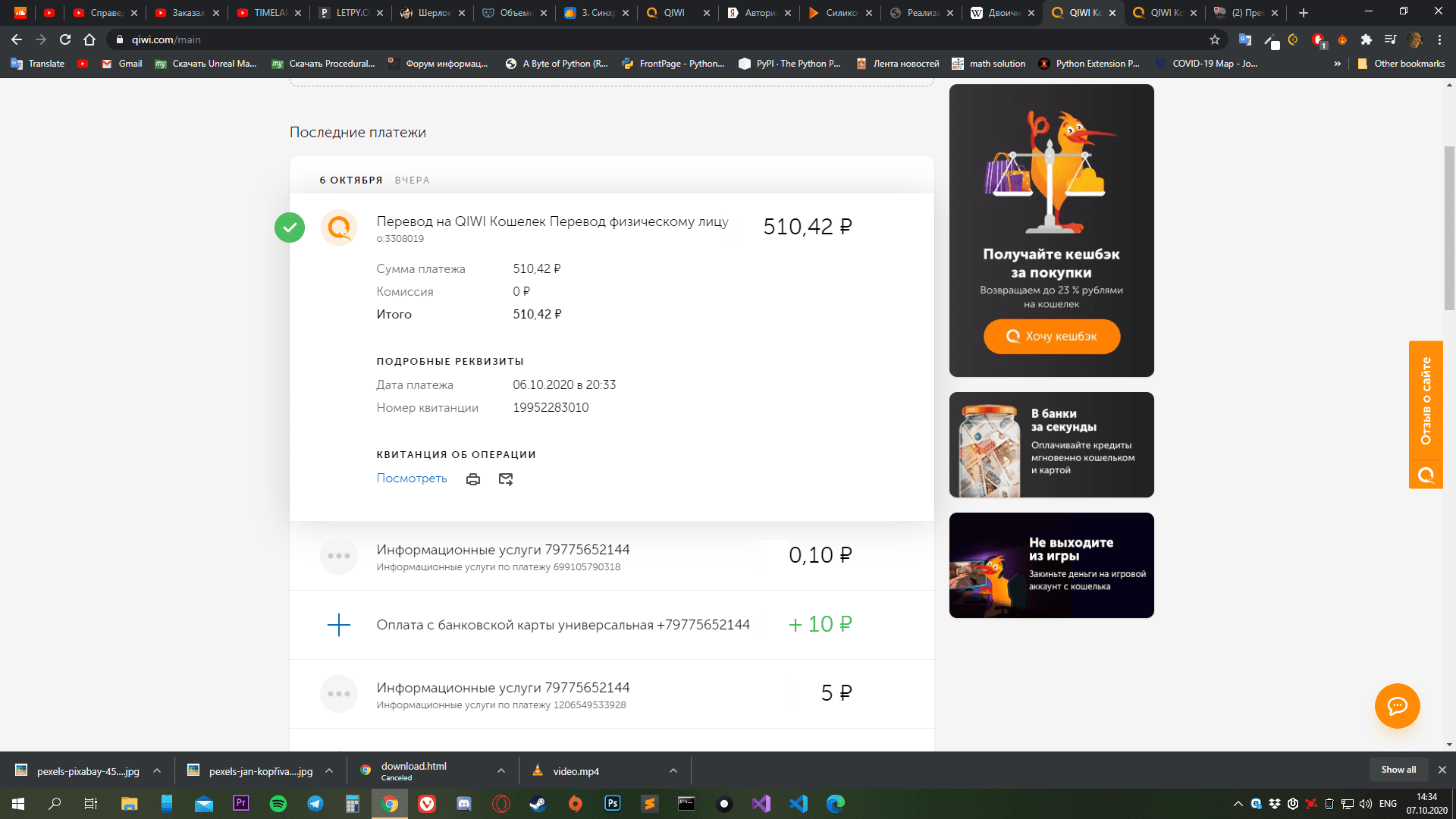Screen dimensions: 1456x819
Task: Click receipt number 19952283010
Action: pyautogui.click(x=551, y=408)
